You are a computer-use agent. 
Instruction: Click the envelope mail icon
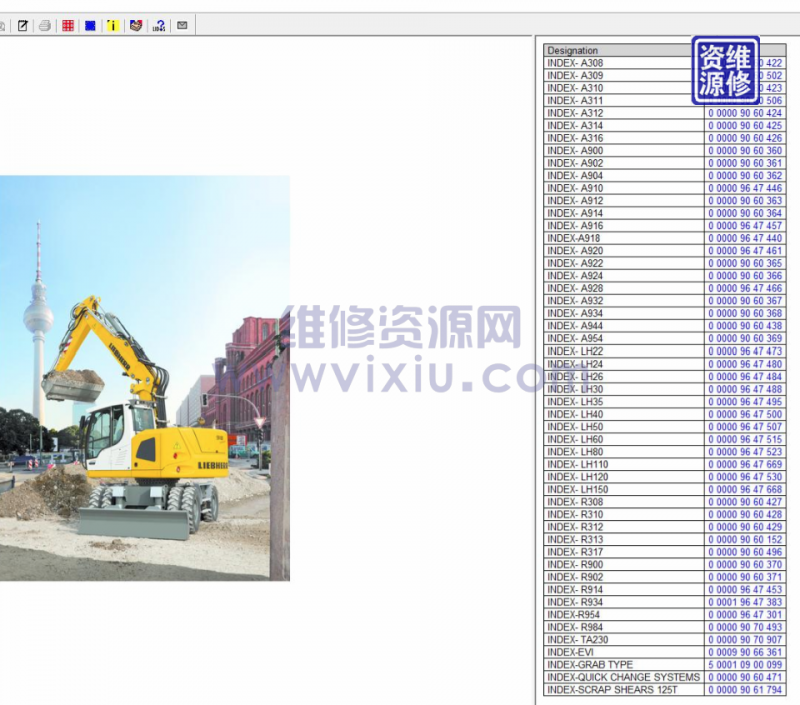182,25
